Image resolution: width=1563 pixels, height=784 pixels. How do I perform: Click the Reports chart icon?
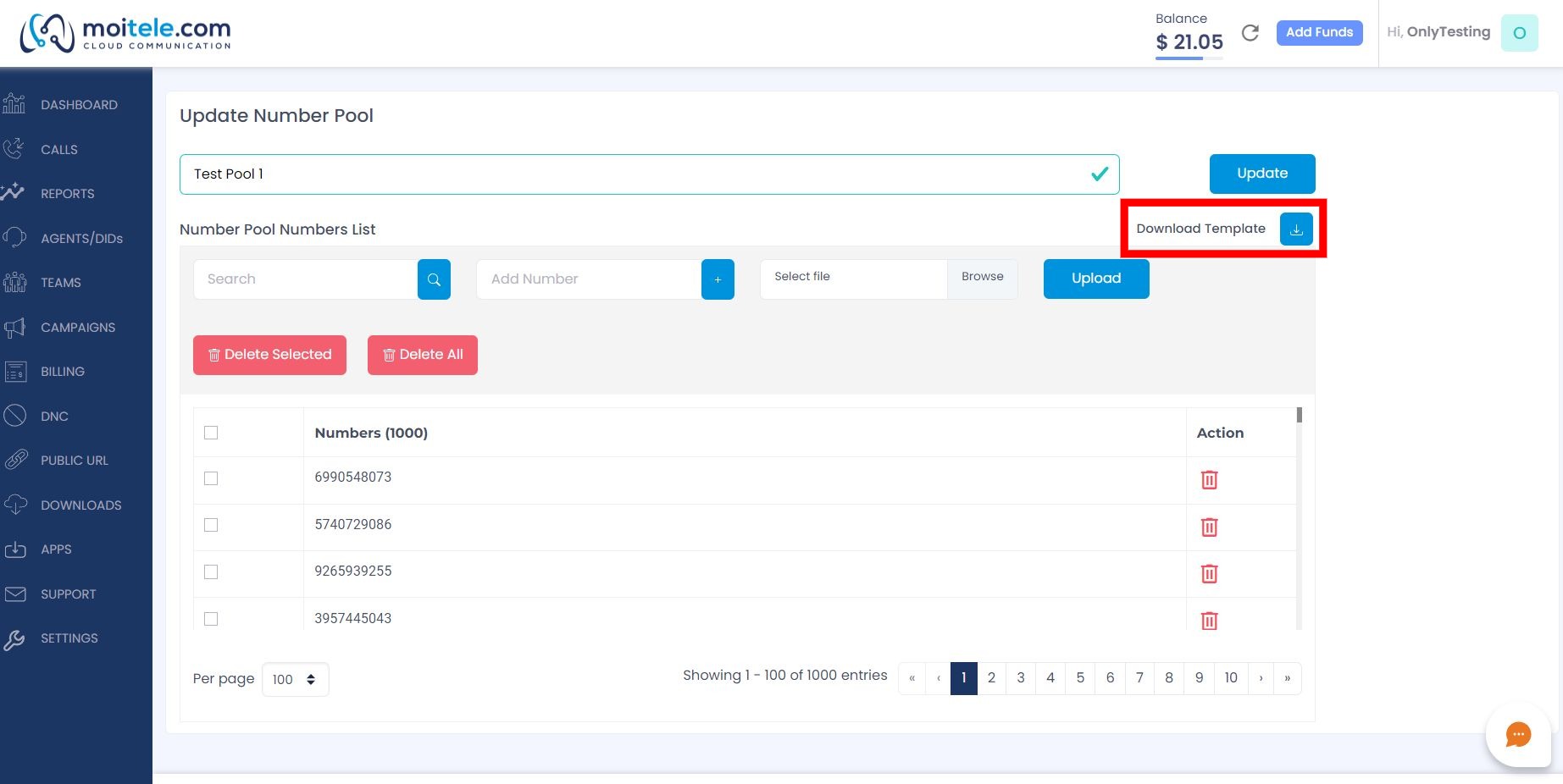pyautogui.click(x=13, y=192)
